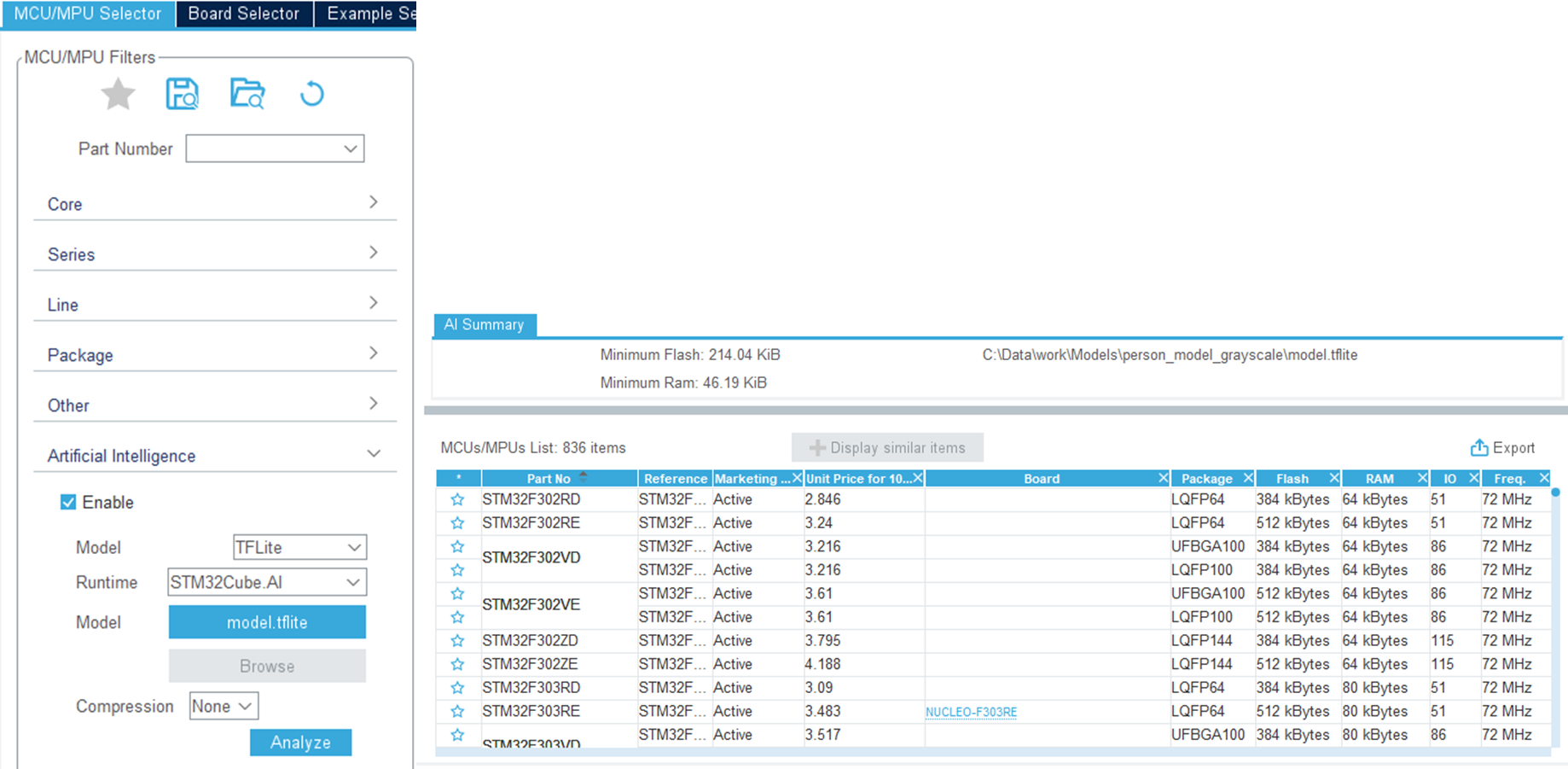
Task: Click the MCUs/MPUs List: 836 items label
Action: (533, 447)
